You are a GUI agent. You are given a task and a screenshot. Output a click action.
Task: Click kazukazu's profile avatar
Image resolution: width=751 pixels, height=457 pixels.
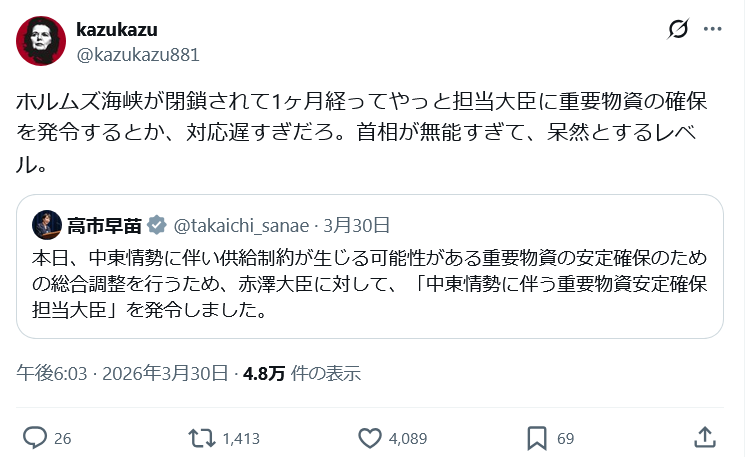click(41, 41)
